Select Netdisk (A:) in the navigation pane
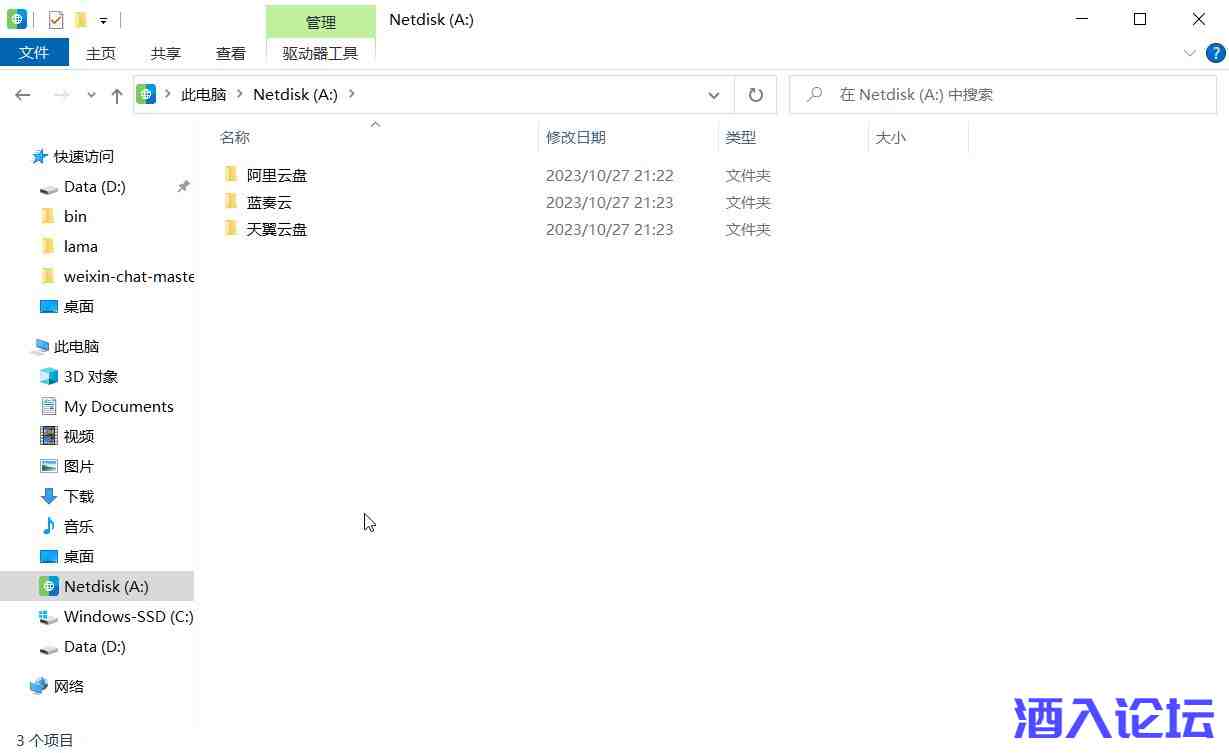The width and height of the screenshot is (1229, 753). coord(106,586)
